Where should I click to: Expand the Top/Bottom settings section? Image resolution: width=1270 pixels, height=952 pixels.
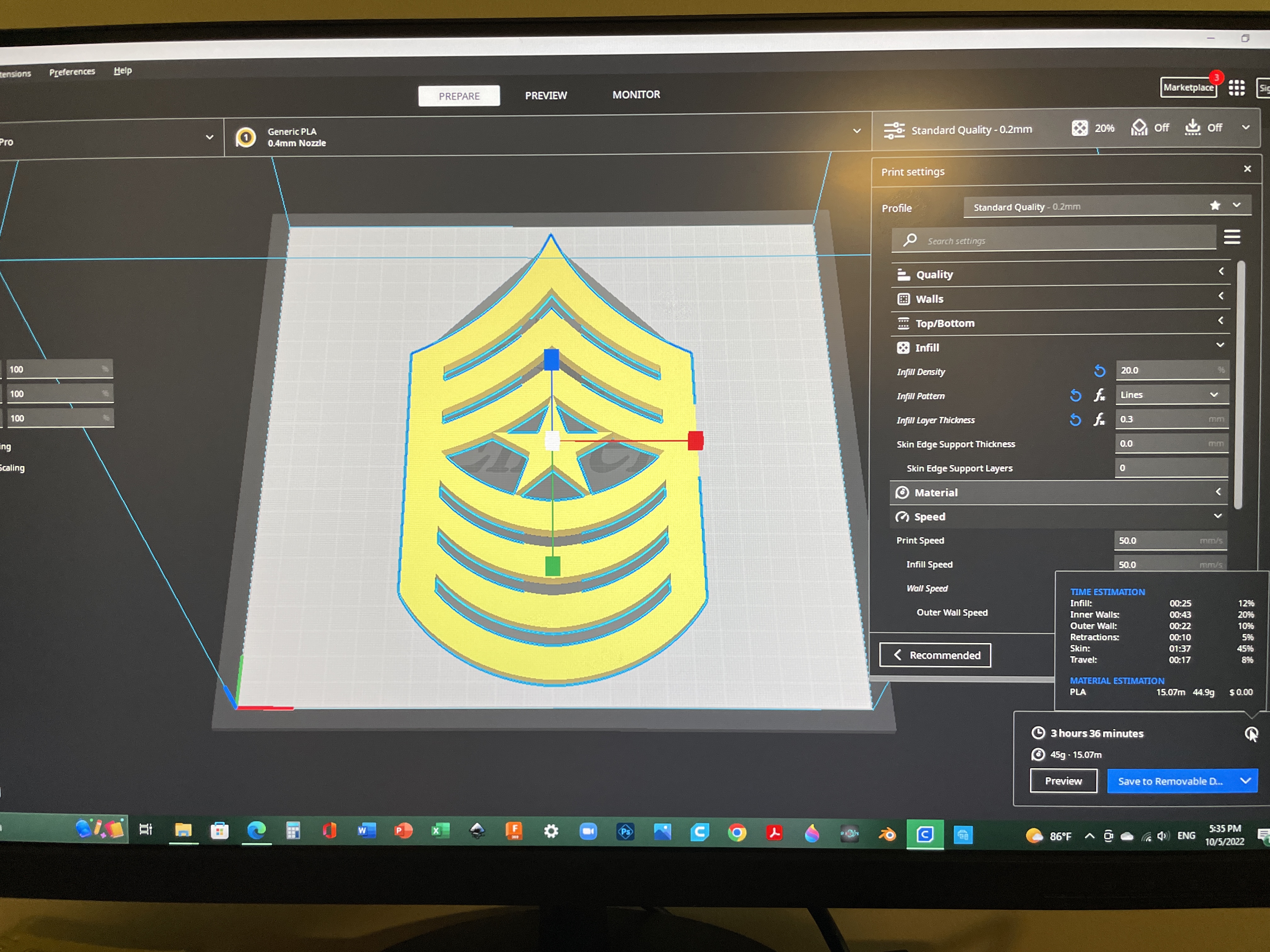tap(1060, 322)
